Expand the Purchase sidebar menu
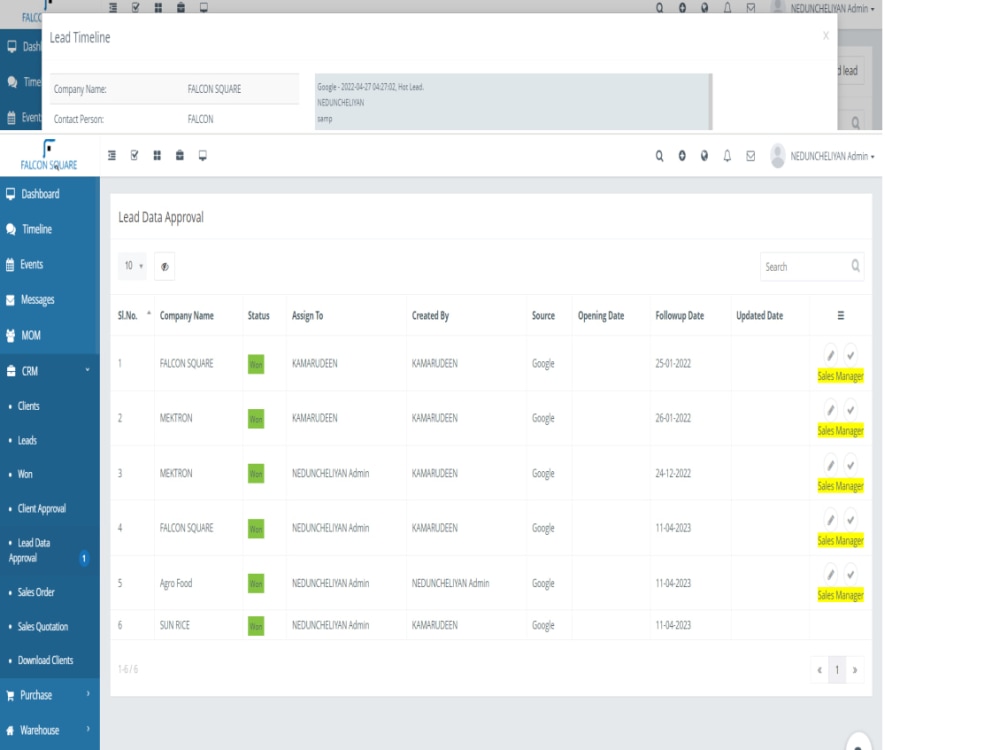Screen dimensions: 1000x750 pyautogui.click(x=40, y=694)
